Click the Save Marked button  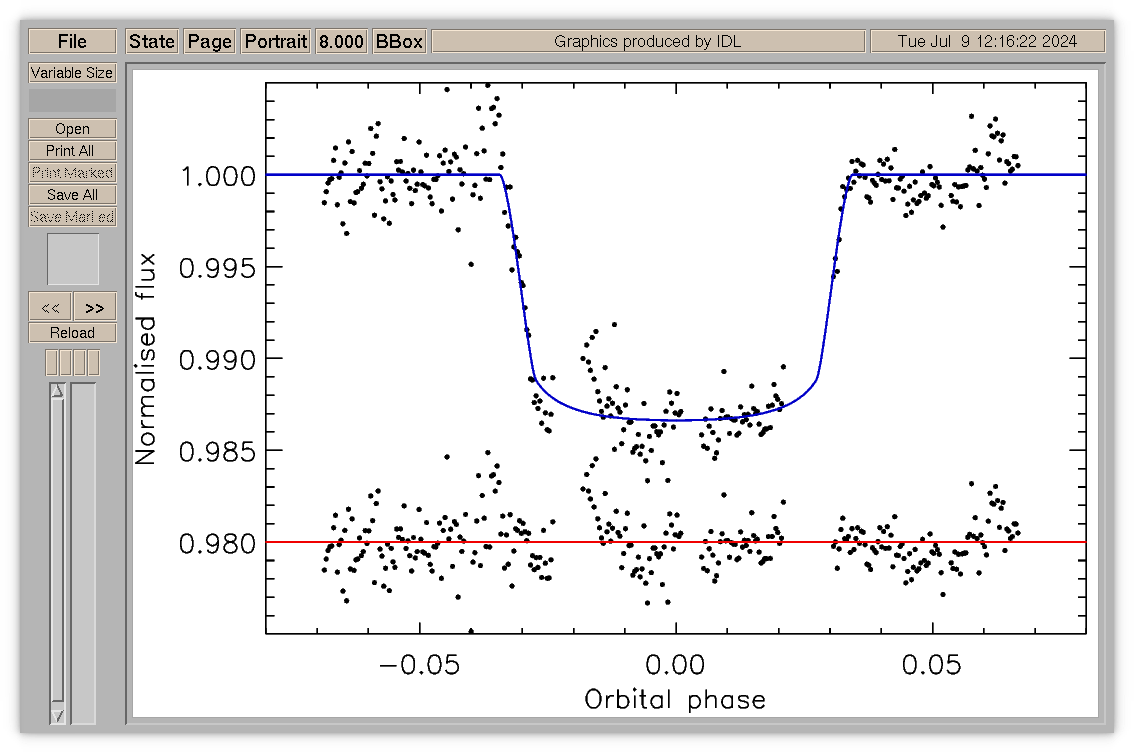(72, 217)
